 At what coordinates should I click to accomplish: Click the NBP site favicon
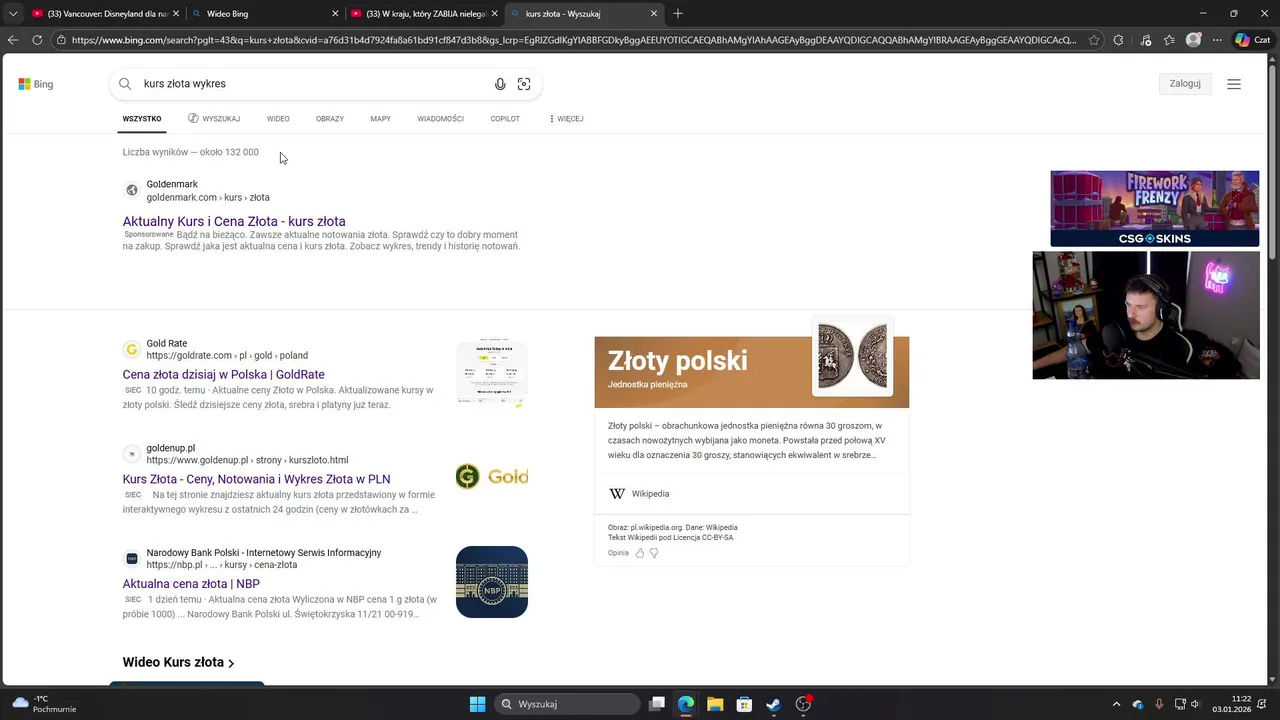pos(131,558)
